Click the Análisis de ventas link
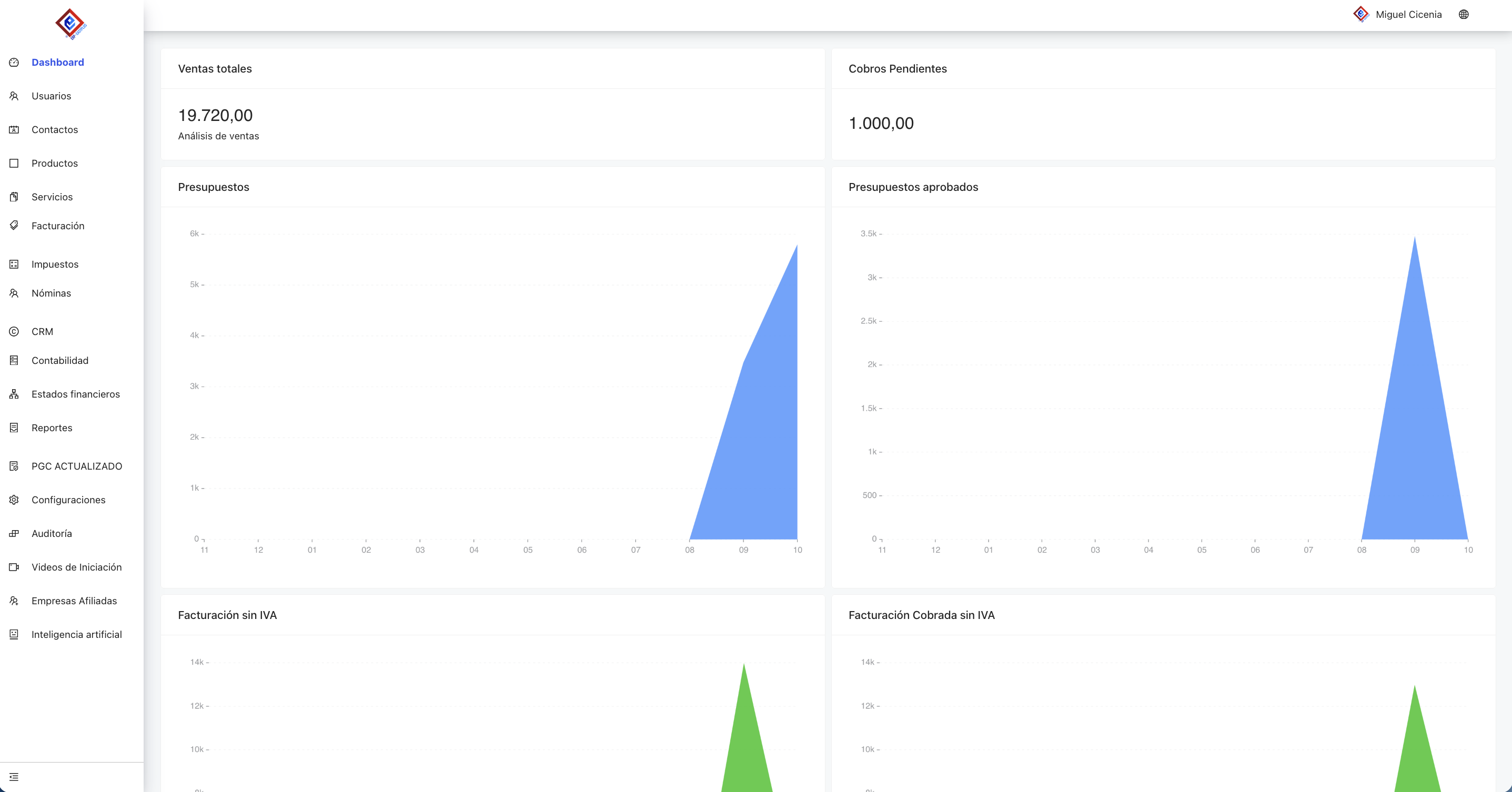 tap(218, 136)
